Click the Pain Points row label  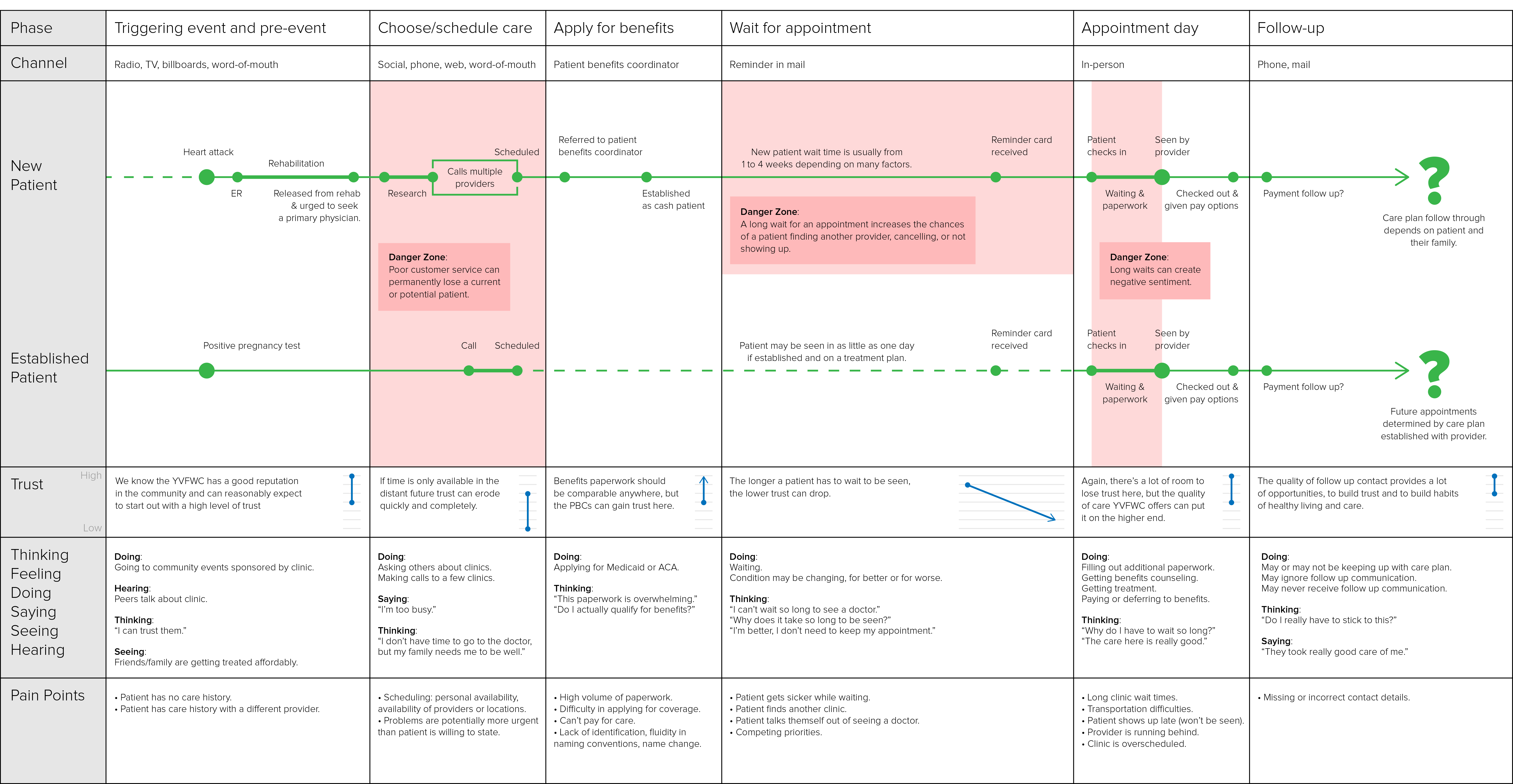click(x=47, y=695)
